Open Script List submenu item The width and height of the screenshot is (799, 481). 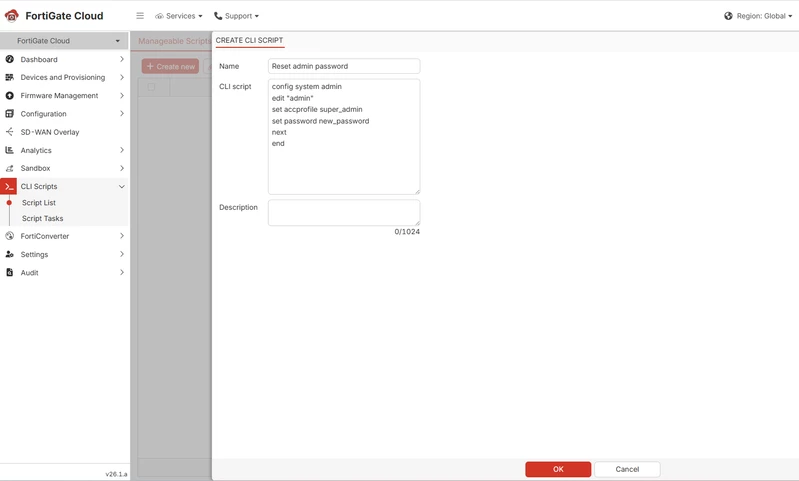[x=39, y=203]
